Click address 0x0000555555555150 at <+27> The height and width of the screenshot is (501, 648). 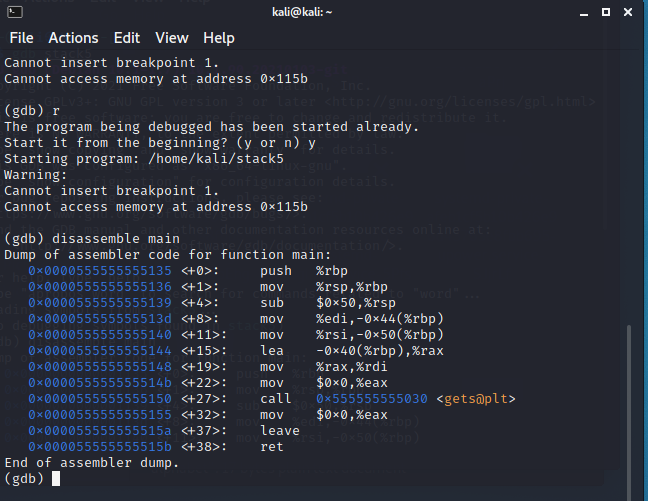[100, 399]
